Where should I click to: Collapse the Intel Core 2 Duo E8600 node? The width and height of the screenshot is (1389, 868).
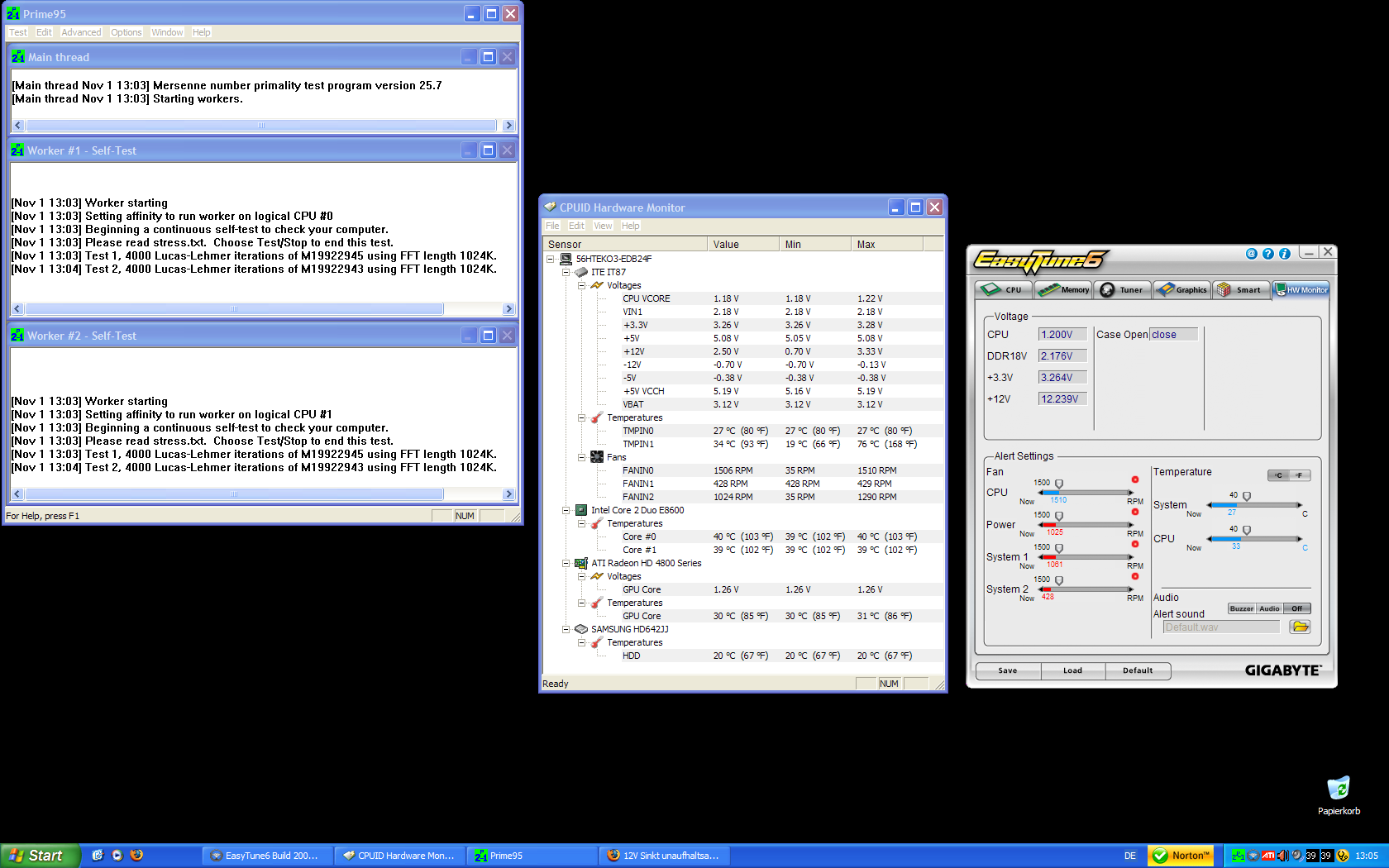click(566, 510)
